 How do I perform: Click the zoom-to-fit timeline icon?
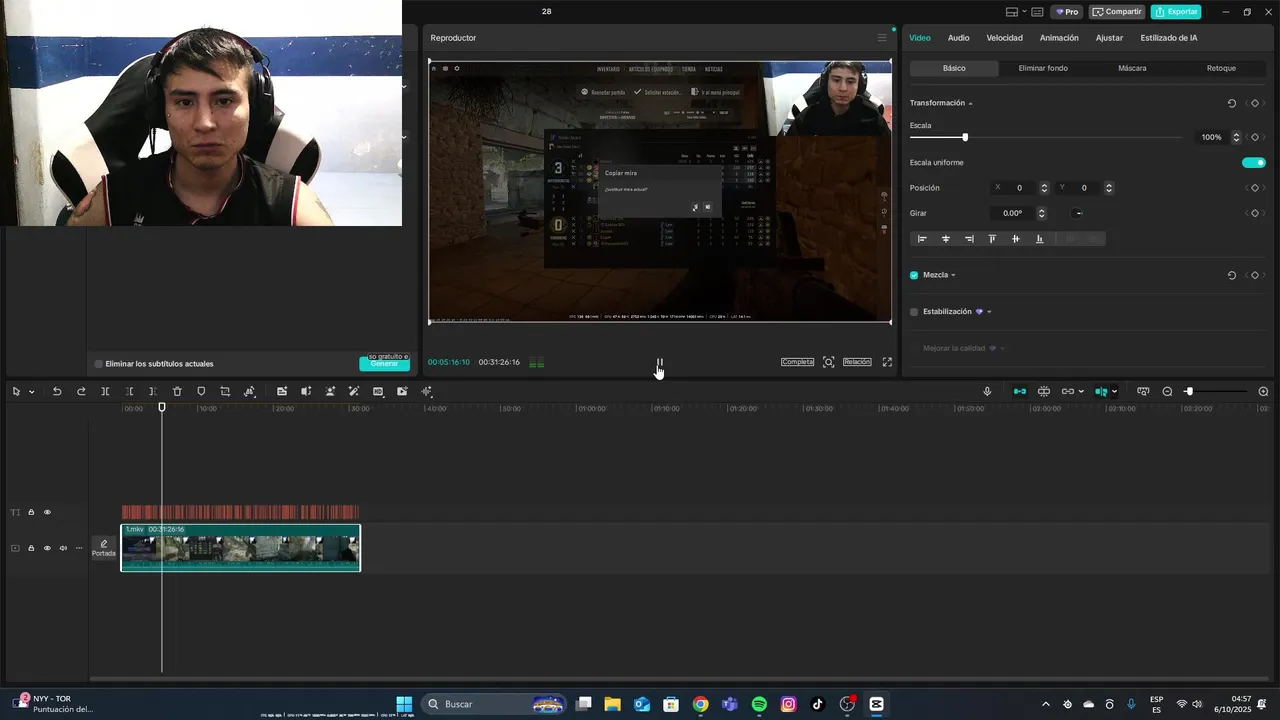tap(1143, 392)
